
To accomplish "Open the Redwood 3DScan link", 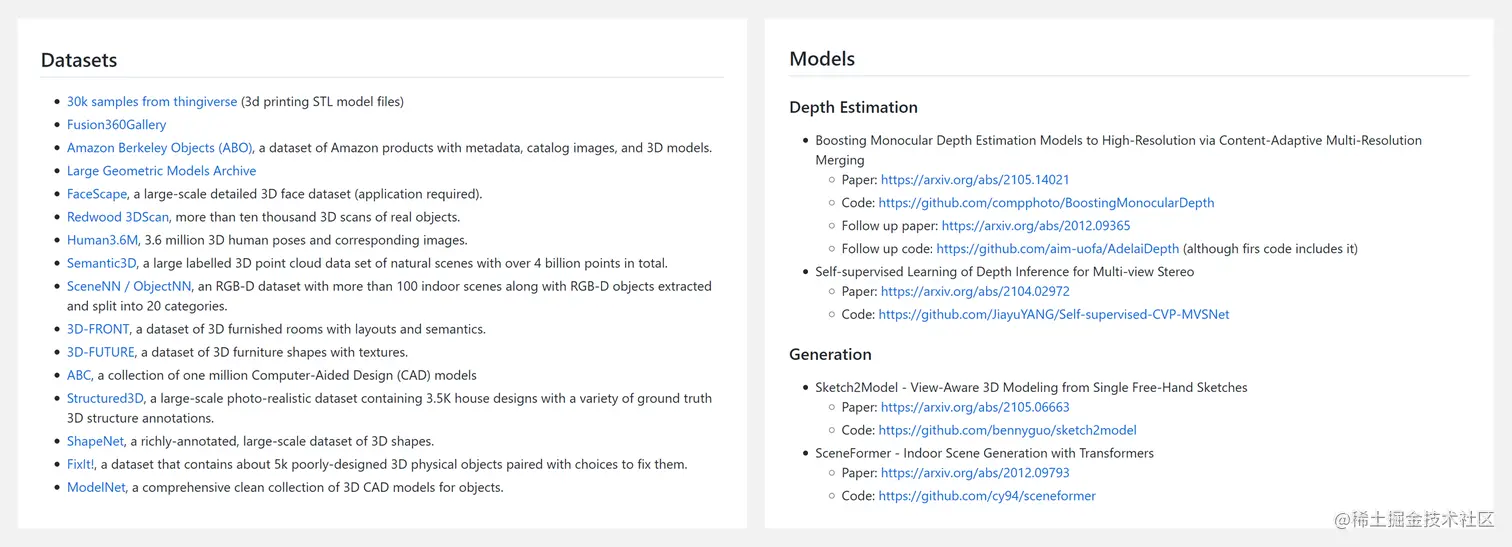I will click(119, 217).
